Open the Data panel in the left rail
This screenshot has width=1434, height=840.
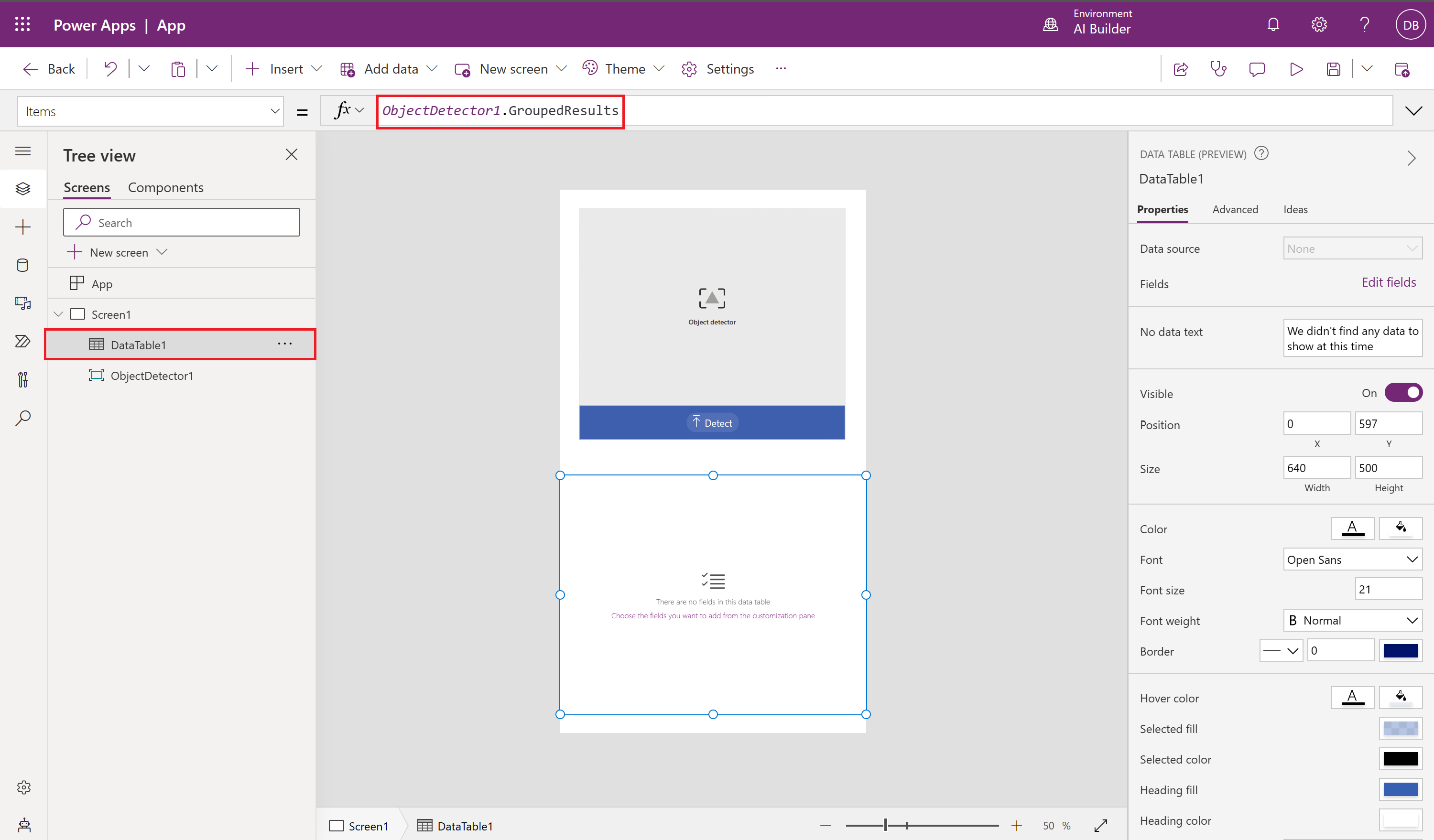click(23, 264)
